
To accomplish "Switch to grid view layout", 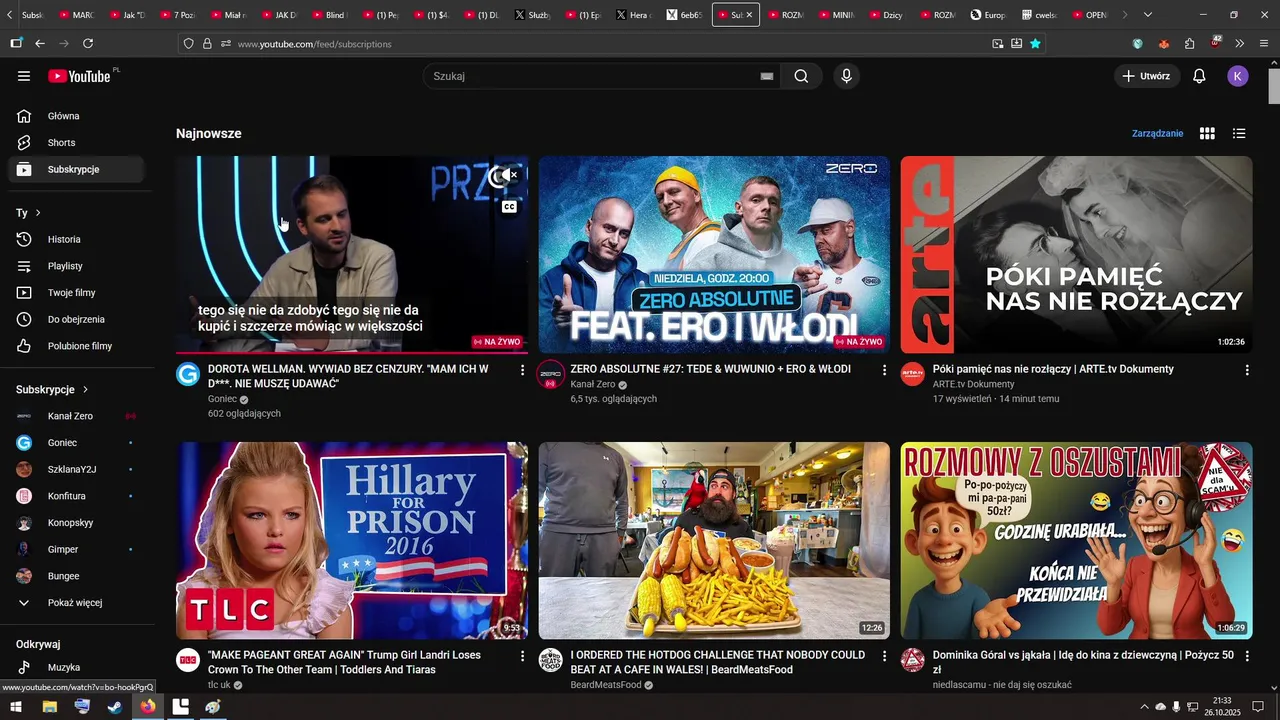I will pyautogui.click(x=1207, y=133).
